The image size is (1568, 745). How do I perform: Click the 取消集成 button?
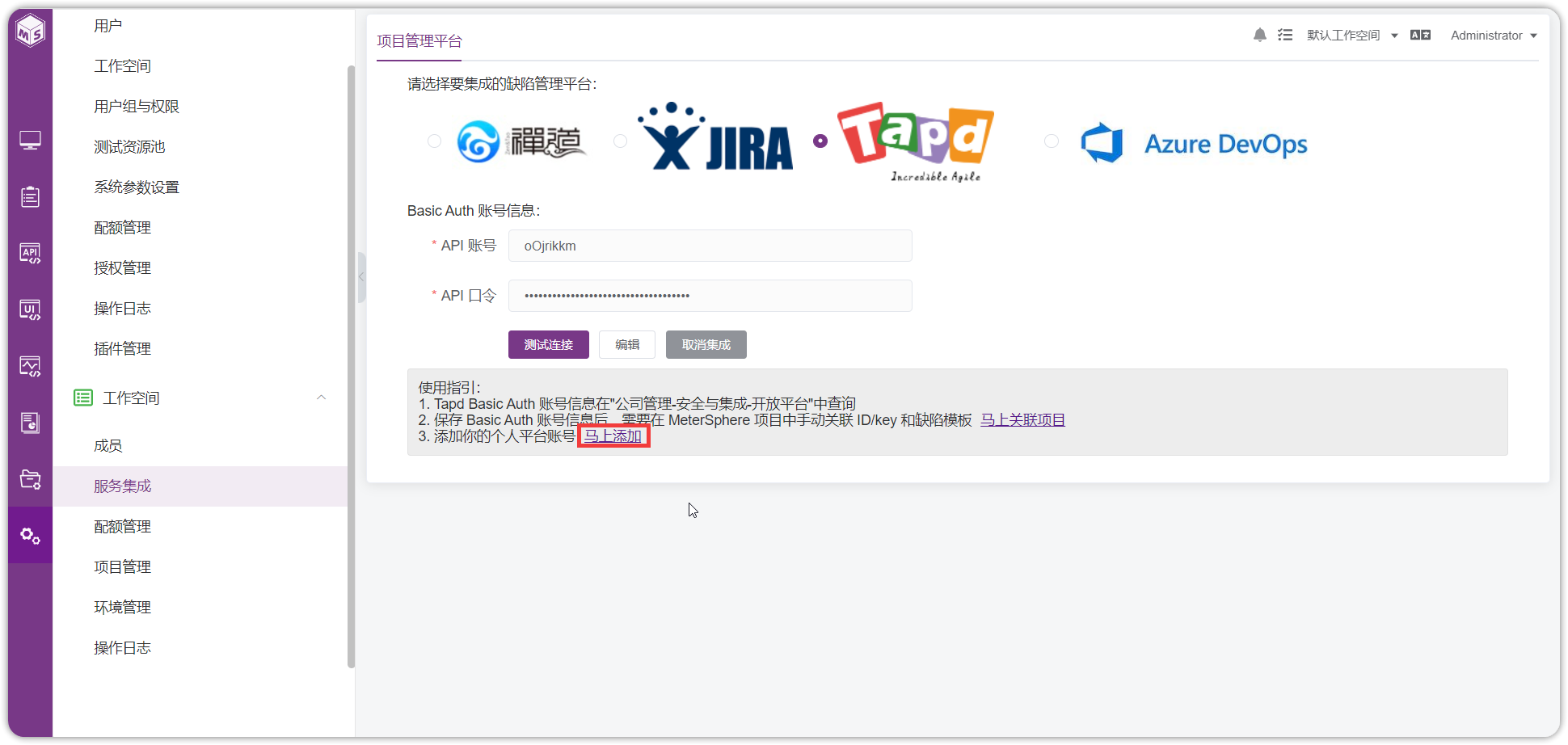click(x=706, y=344)
